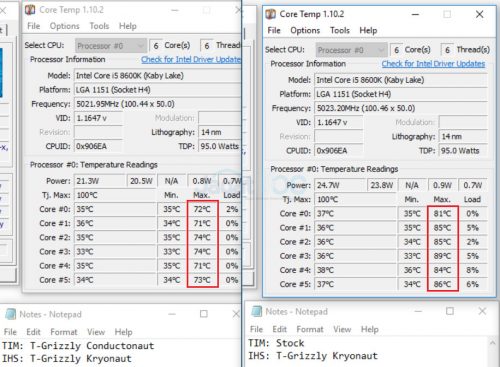This screenshot has height=367, width=500.
Task: Minimize the right Core Temp window
Action: tap(415, 14)
